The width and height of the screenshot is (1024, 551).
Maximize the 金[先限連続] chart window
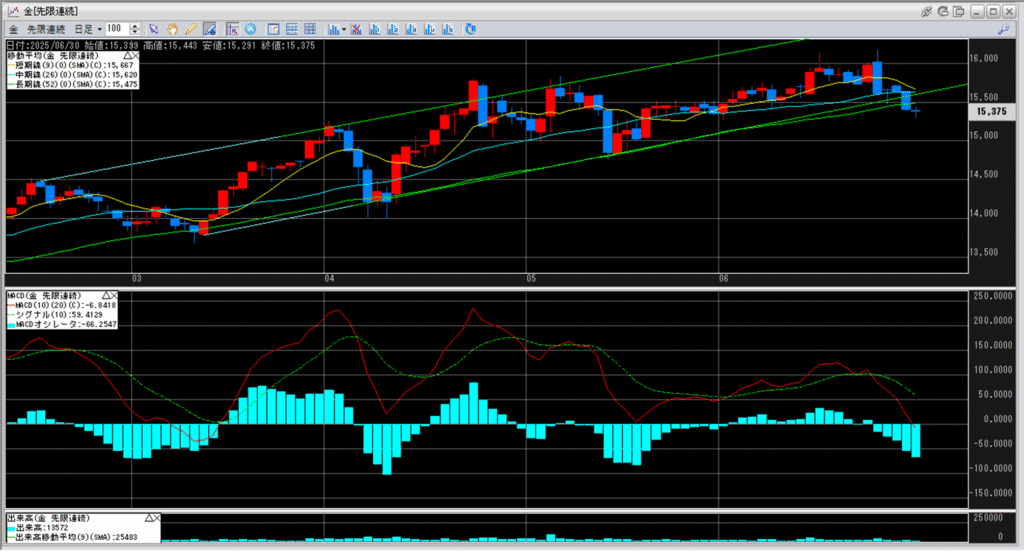pyautogui.click(x=993, y=11)
